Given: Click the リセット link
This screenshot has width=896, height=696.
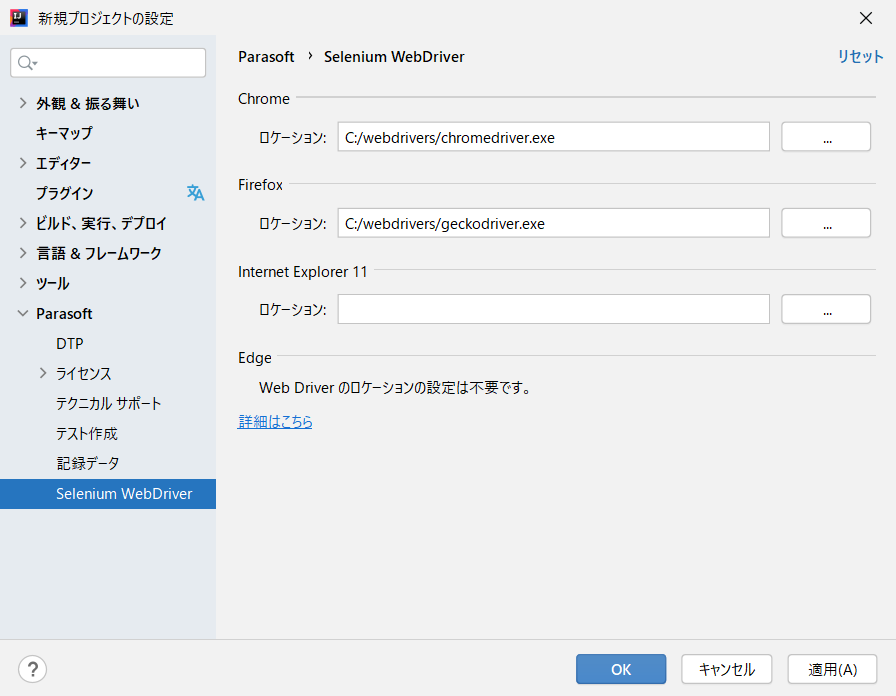Looking at the screenshot, I should pyautogui.click(x=860, y=56).
